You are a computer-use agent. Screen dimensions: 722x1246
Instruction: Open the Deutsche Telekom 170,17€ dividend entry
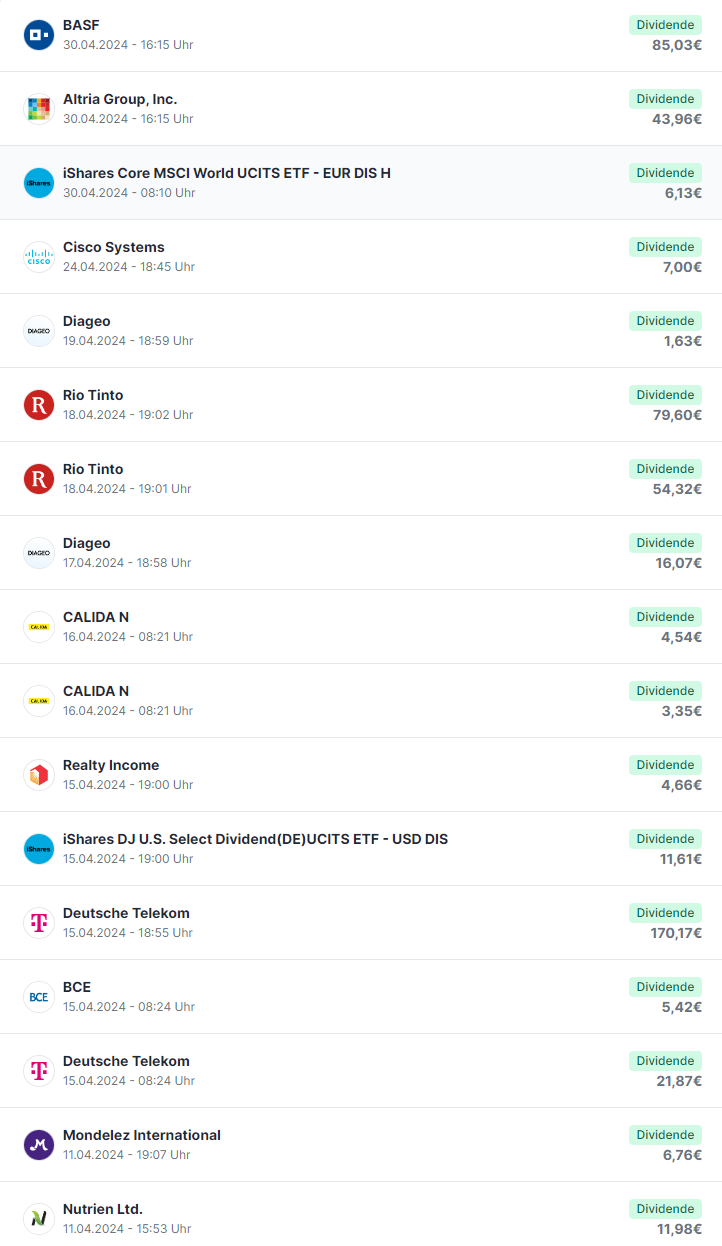[361, 923]
